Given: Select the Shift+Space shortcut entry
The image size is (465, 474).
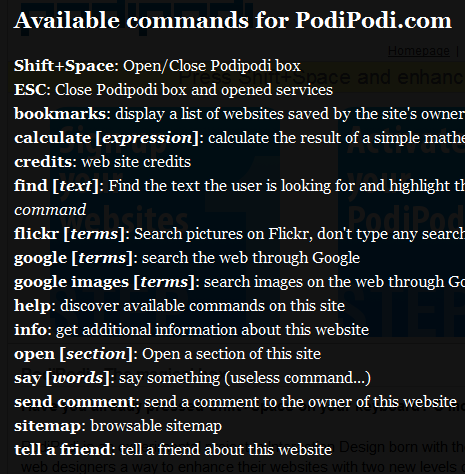Looking at the screenshot, I should [x=64, y=66].
